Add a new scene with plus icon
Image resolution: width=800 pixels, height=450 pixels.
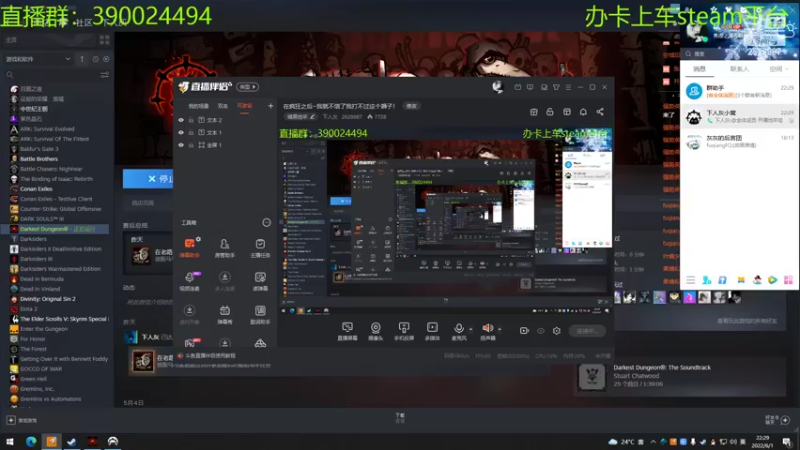270,106
